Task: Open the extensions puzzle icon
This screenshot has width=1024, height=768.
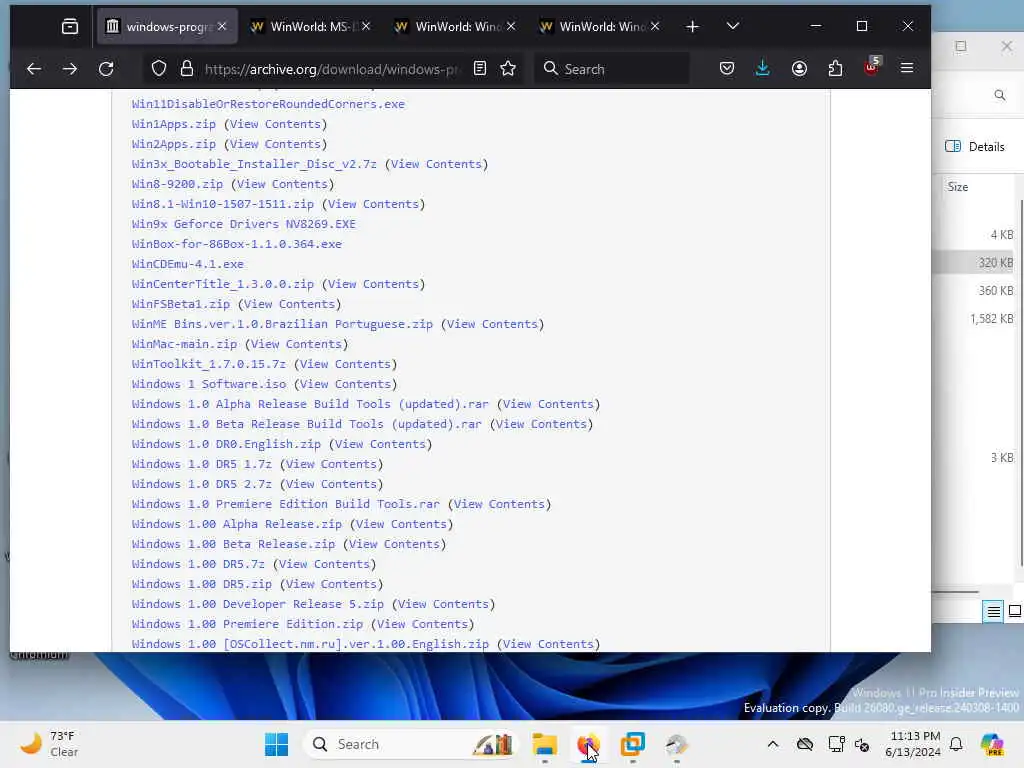Action: coord(835,69)
